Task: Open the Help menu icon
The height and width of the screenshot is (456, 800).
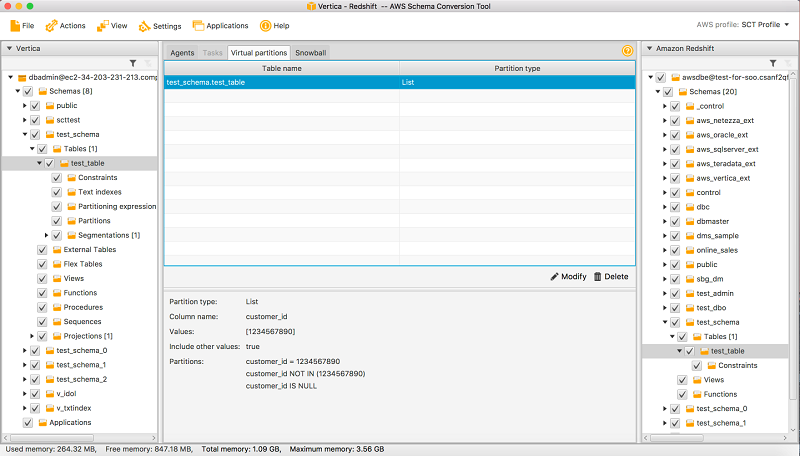Action: [265, 26]
